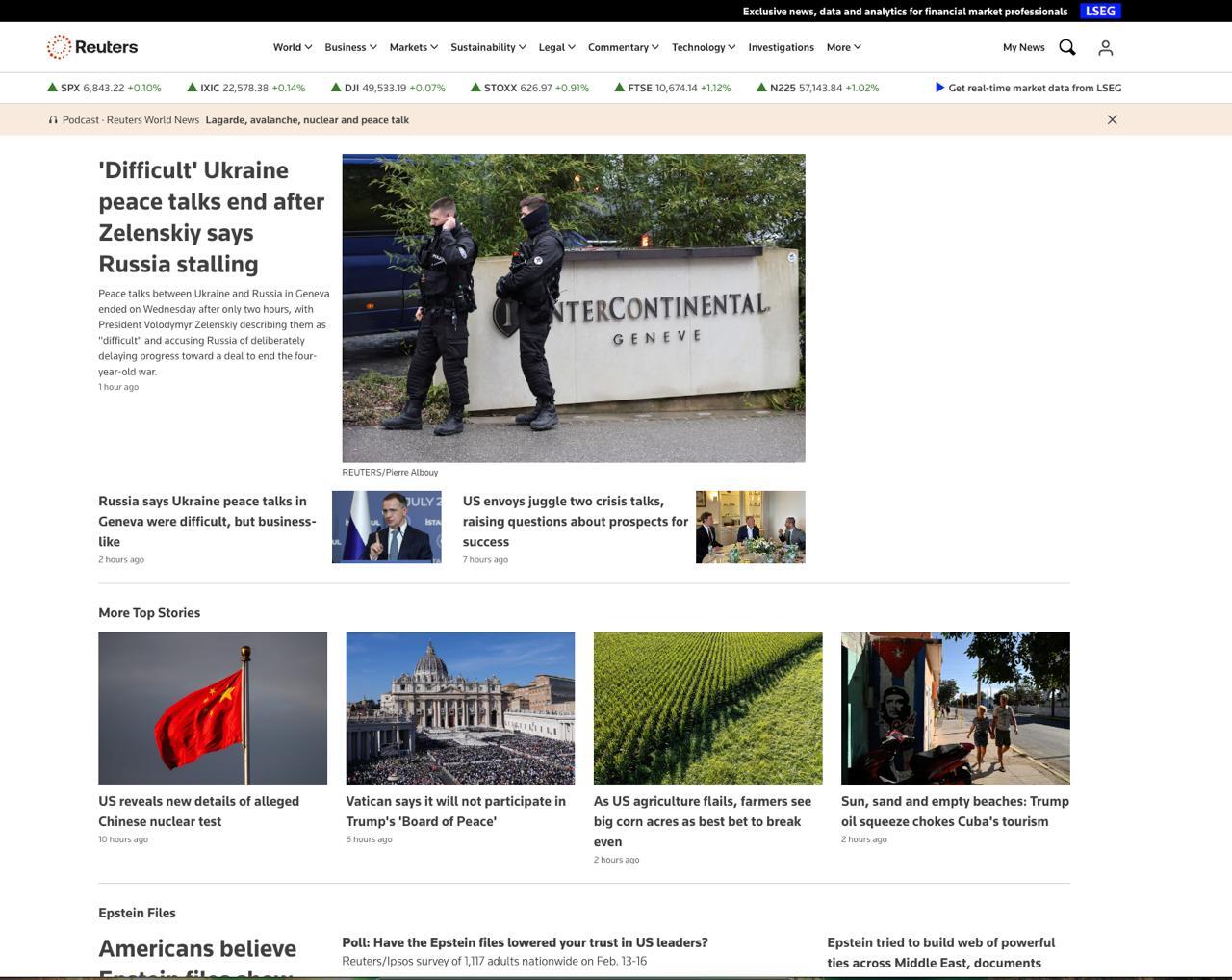The height and width of the screenshot is (980, 1232).
Task: Open the More navigation dropdown
Action: pos(843,47)
